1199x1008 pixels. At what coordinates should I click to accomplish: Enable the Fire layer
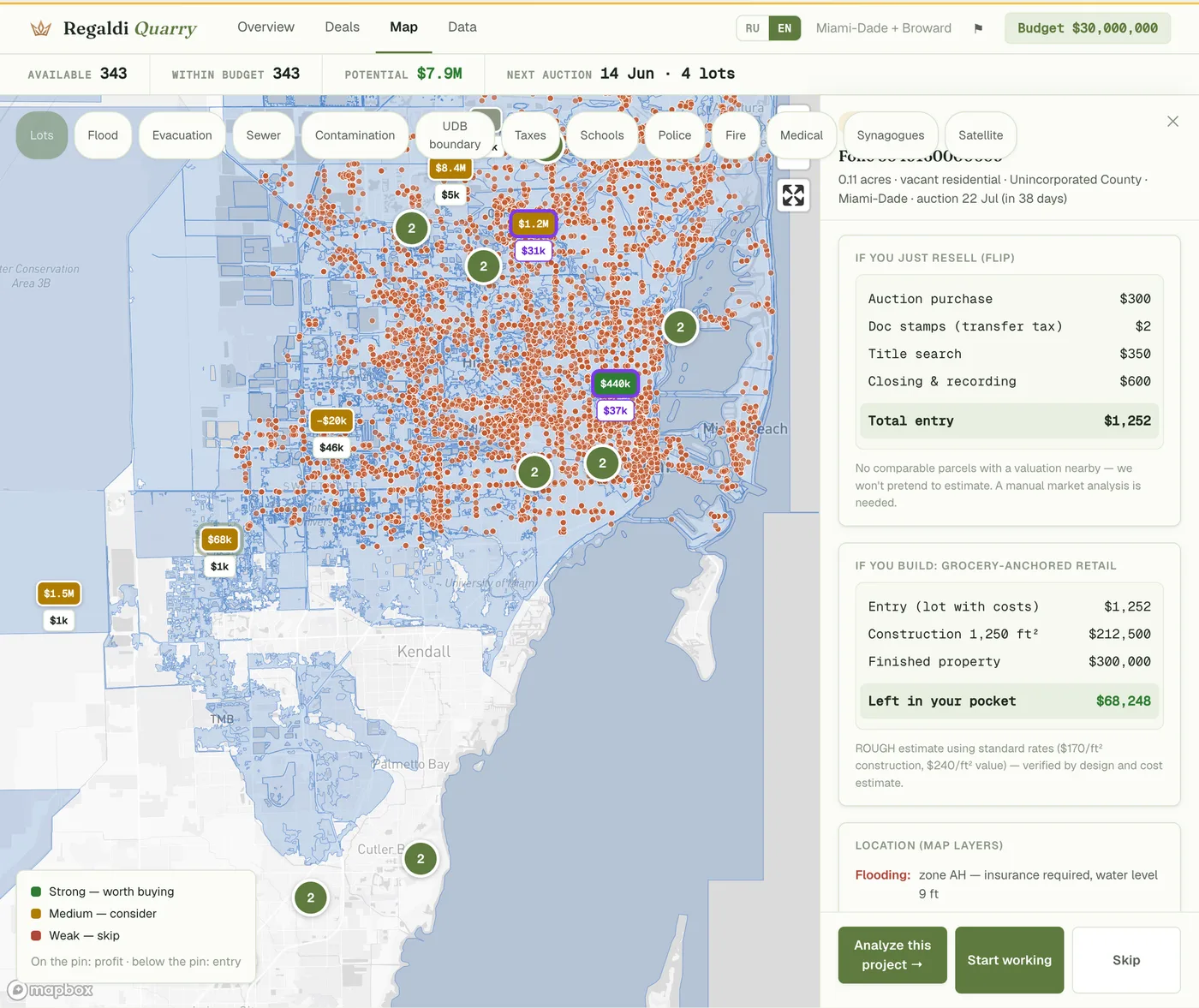736,135
